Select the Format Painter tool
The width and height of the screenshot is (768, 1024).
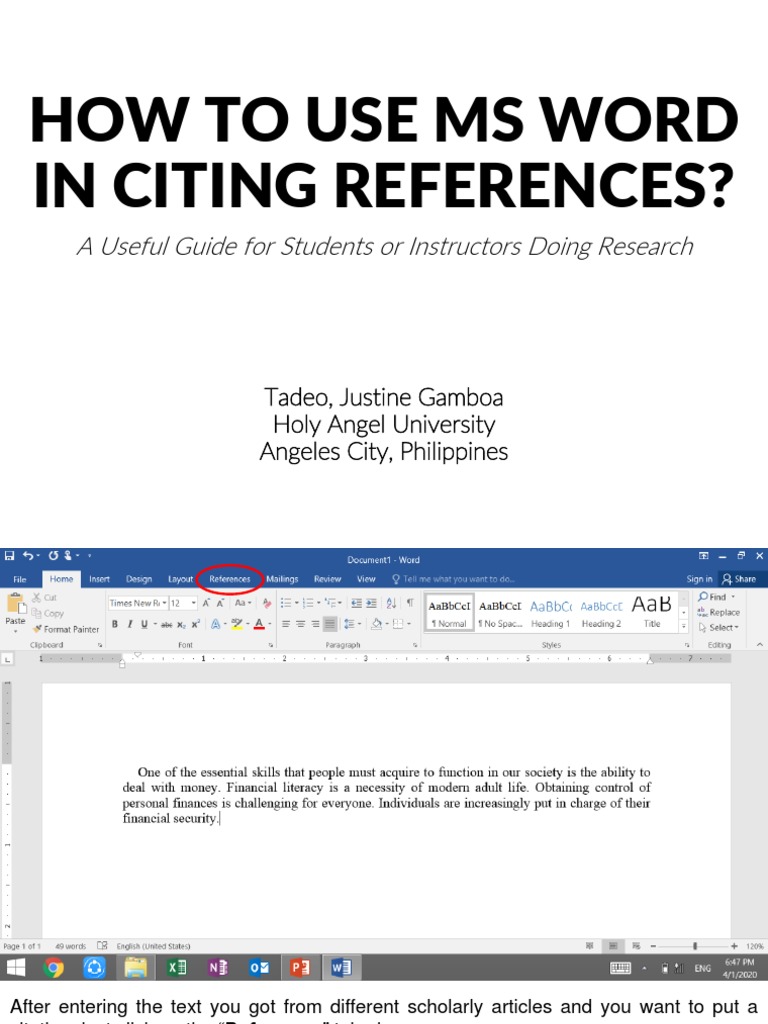click(65, 629)
